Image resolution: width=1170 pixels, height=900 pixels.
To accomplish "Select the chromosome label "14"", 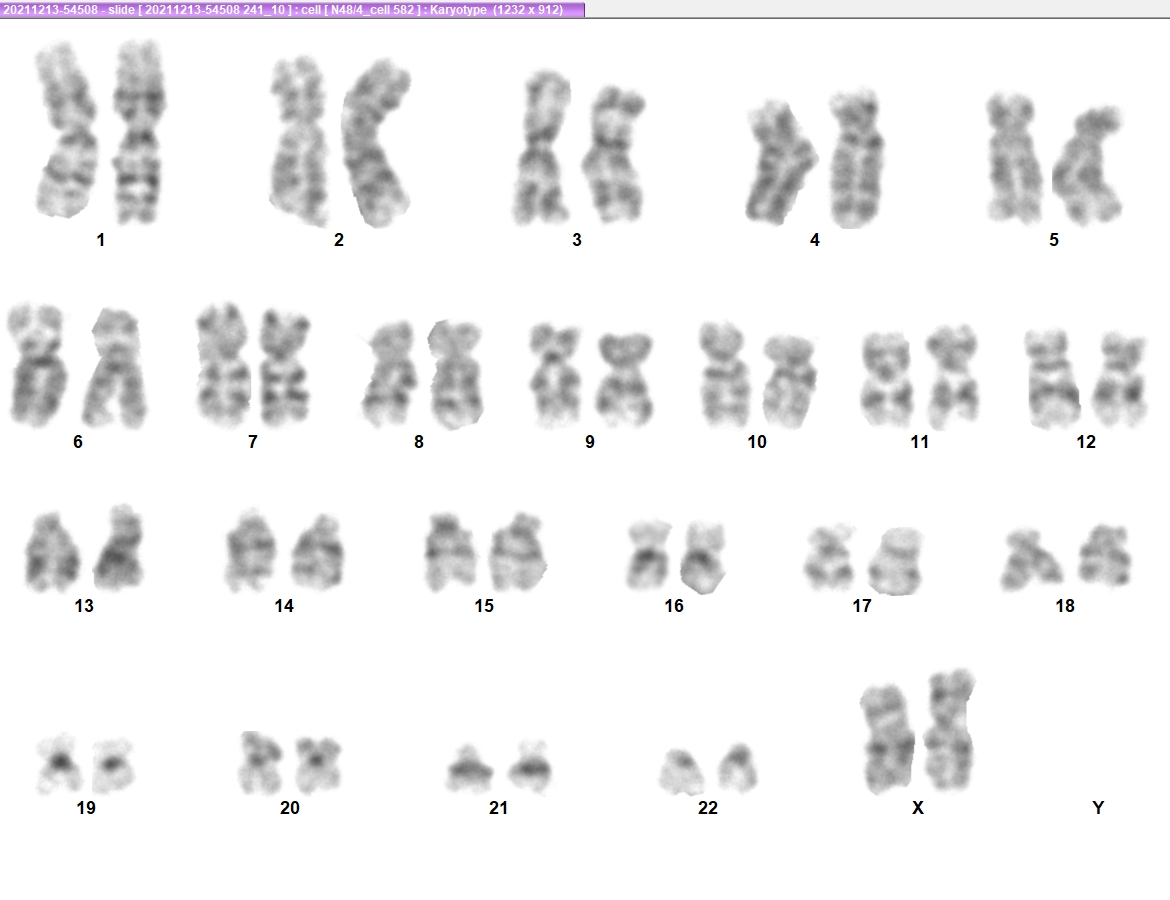I will coord(284,606).
